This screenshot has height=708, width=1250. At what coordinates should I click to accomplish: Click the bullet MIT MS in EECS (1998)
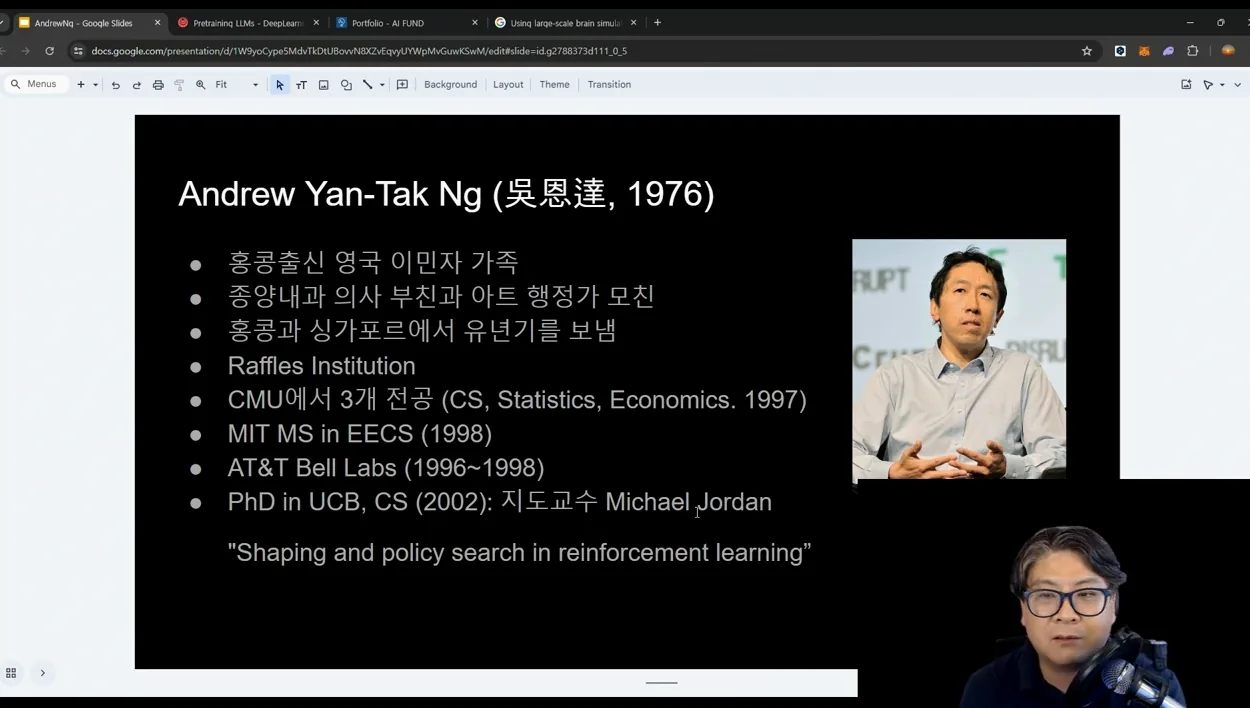(359, 434)
